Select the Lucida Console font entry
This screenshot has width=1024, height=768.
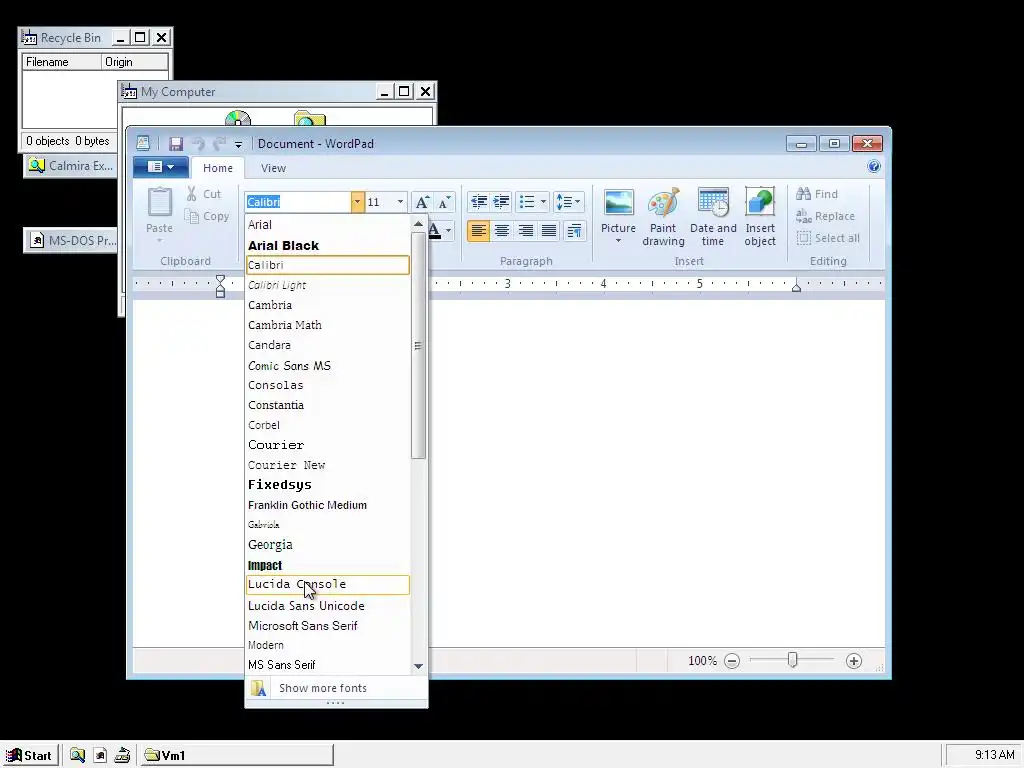coord(328,585)
